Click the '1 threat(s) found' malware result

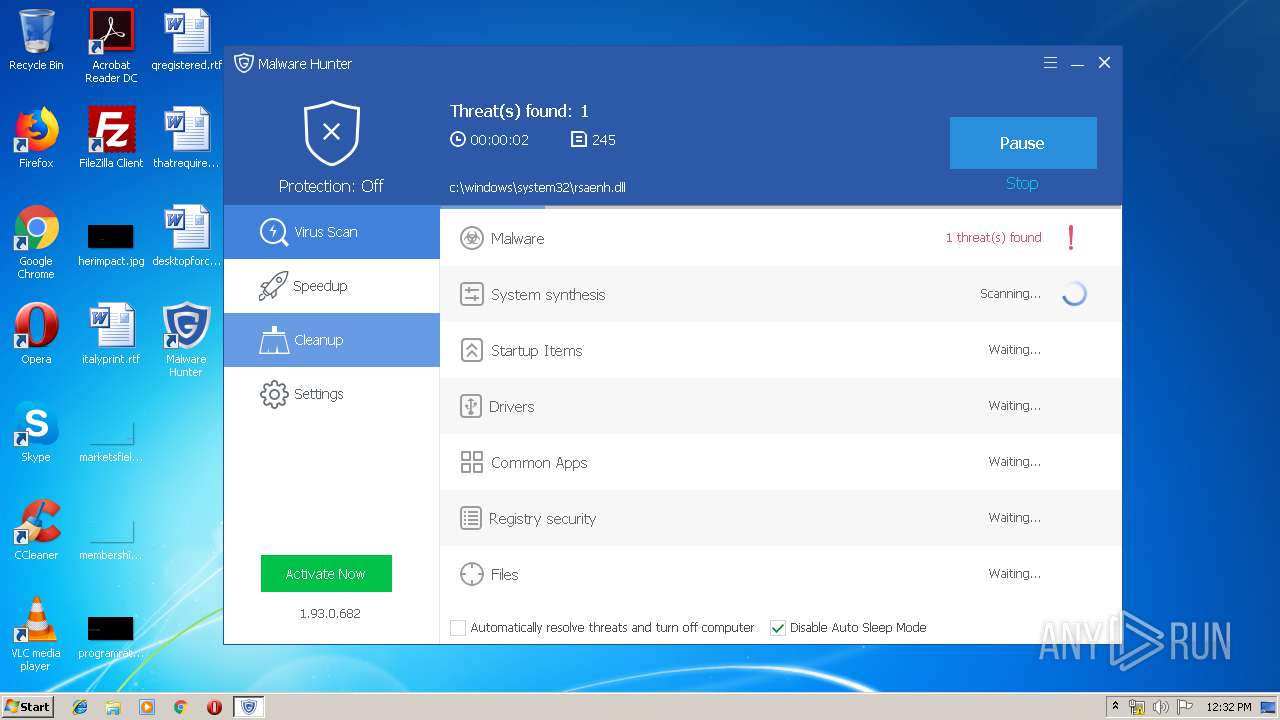[993, 238]
